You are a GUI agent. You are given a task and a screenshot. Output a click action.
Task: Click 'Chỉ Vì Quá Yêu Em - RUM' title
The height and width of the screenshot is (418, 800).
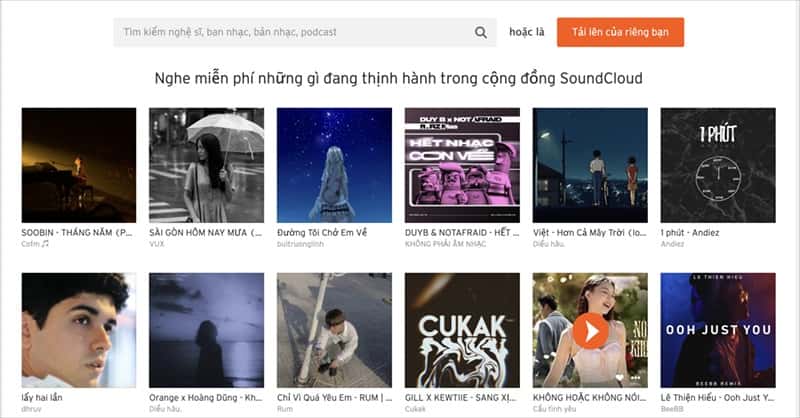click(x=333, y=397)
